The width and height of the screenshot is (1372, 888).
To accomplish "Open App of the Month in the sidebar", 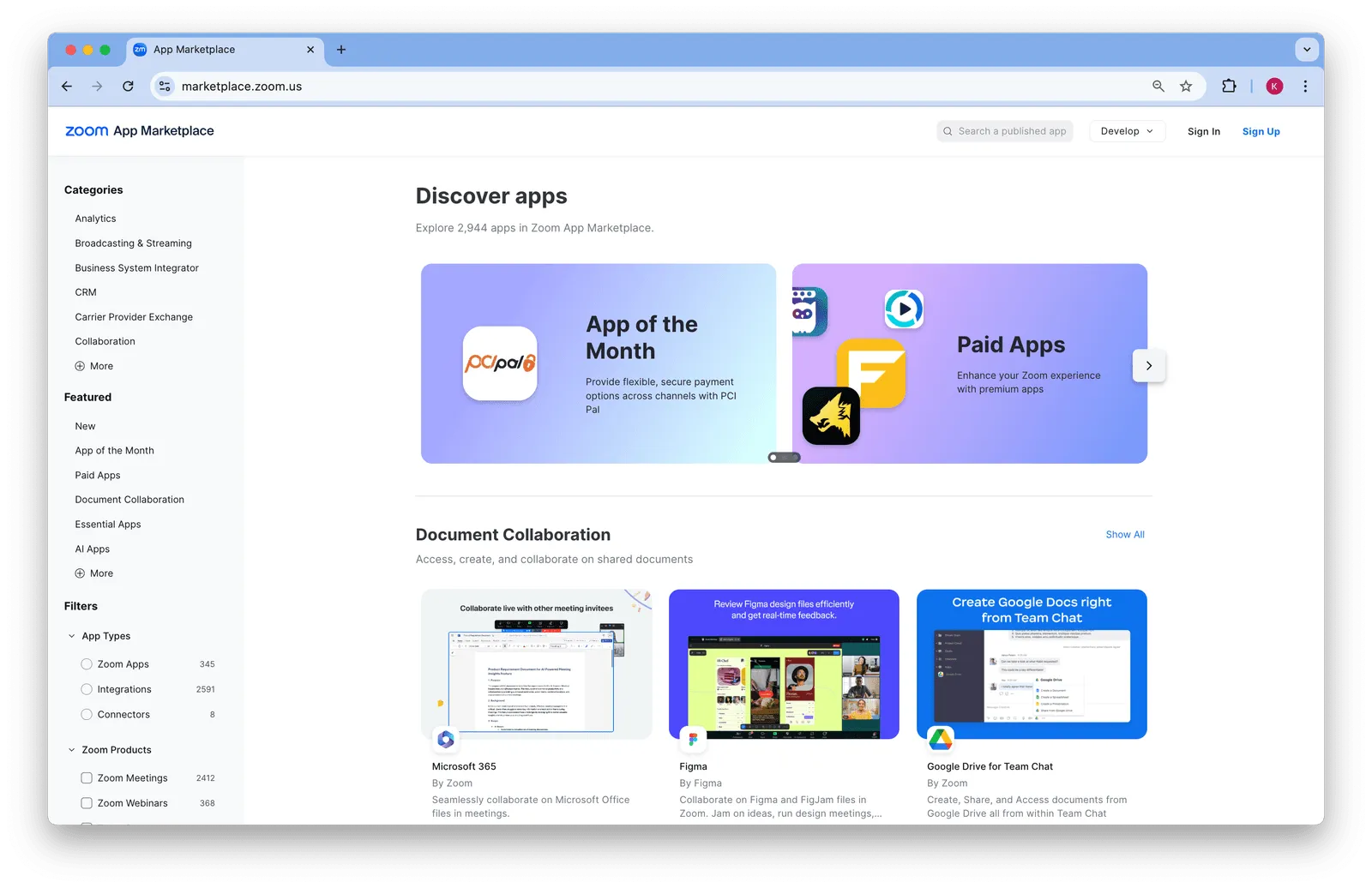I will tap(114, 451).
